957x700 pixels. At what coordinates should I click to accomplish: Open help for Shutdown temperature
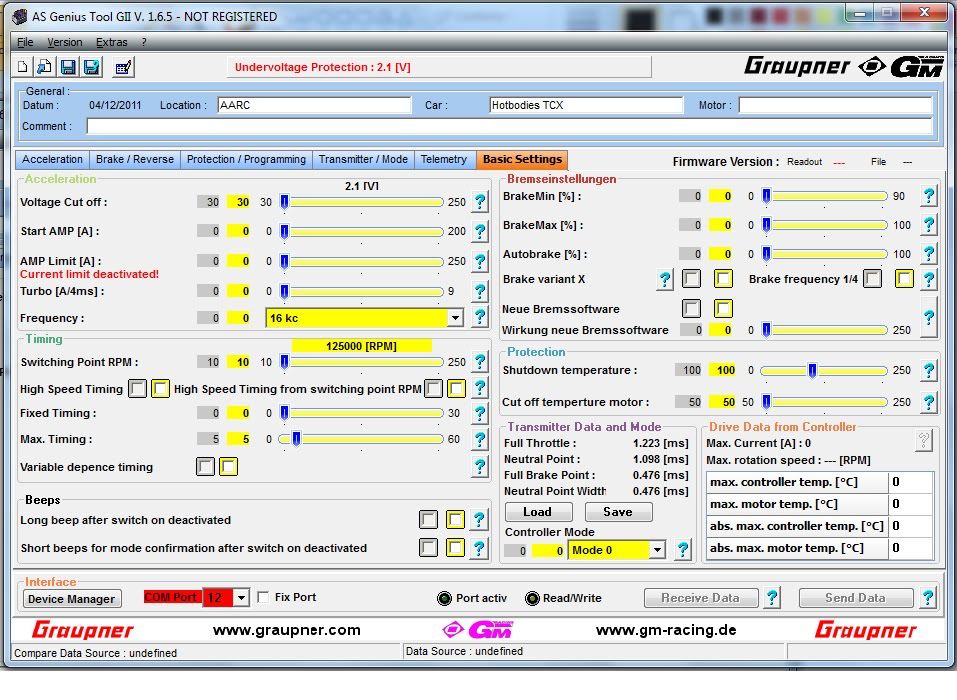(928, 370)
